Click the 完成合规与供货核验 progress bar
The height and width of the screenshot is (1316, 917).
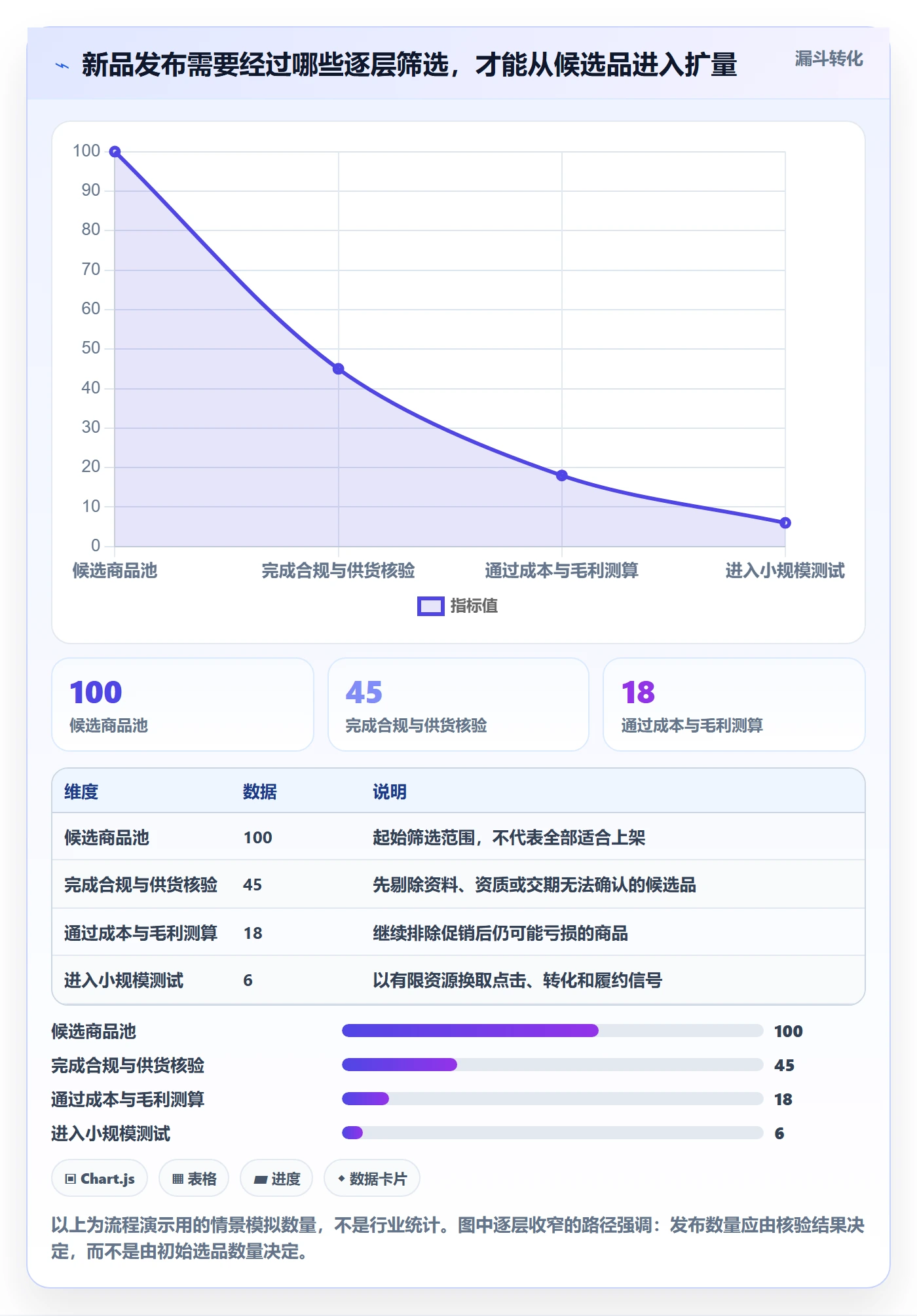552,1065
